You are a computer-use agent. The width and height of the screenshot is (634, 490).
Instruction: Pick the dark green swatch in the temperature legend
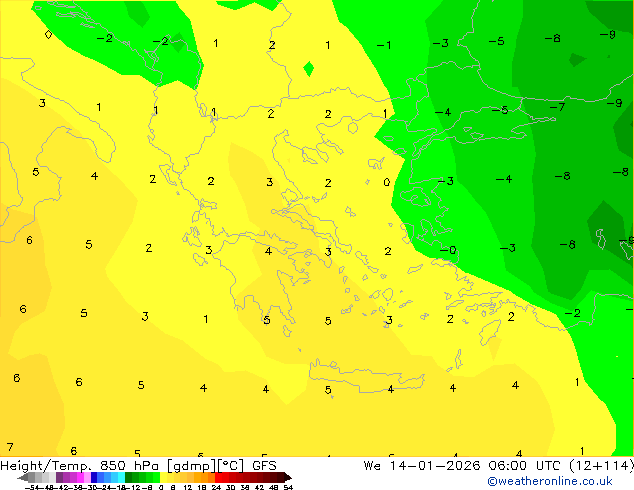click(x=129, y=477)
